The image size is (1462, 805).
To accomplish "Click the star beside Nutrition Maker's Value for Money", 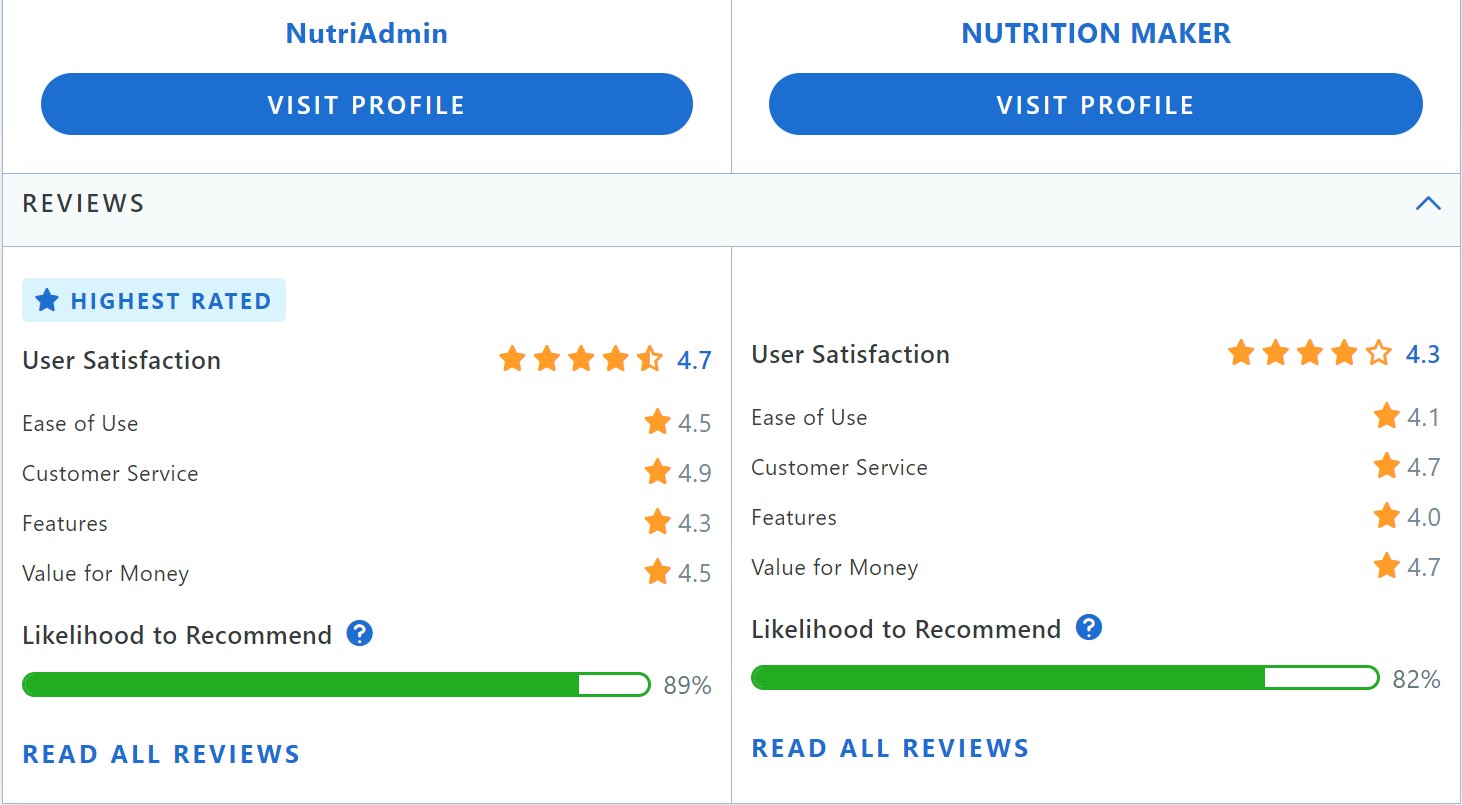I will 1387,566.
